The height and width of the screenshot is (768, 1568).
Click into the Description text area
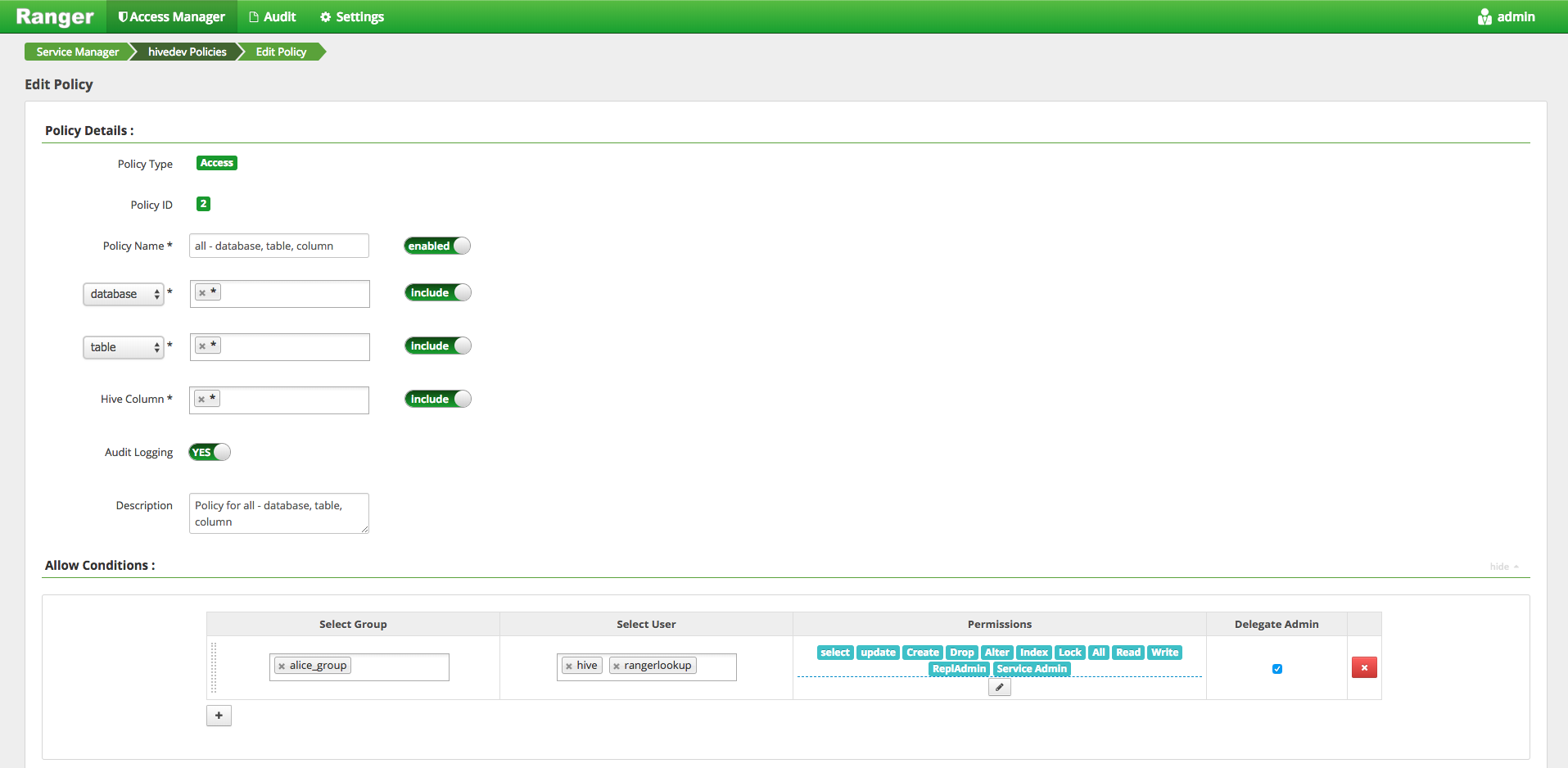tap(279, 513)
